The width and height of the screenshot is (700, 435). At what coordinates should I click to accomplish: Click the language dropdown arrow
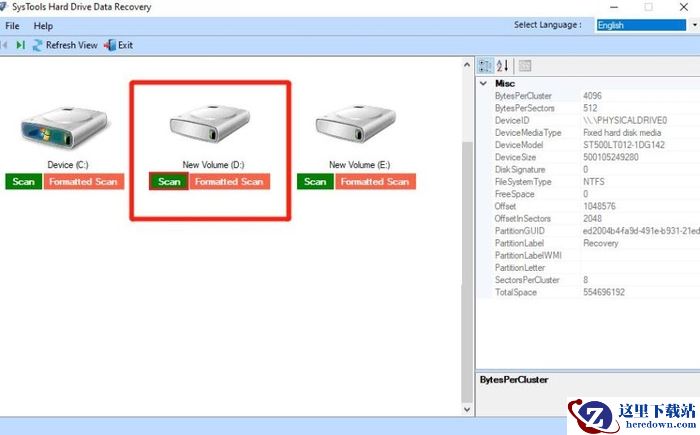(695, 25)
